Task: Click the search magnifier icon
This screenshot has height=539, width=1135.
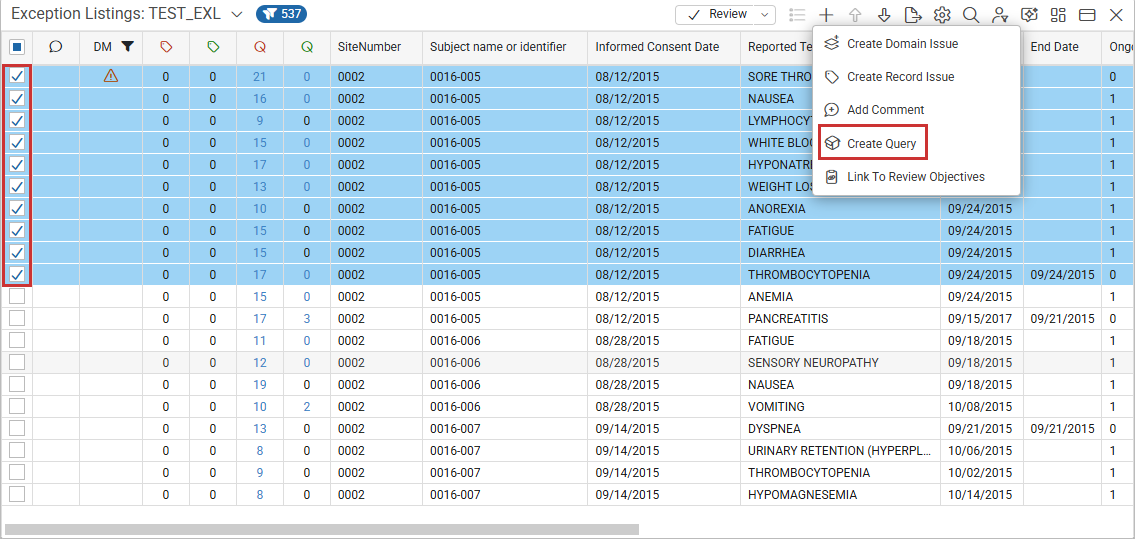Action: pos(971,14)
